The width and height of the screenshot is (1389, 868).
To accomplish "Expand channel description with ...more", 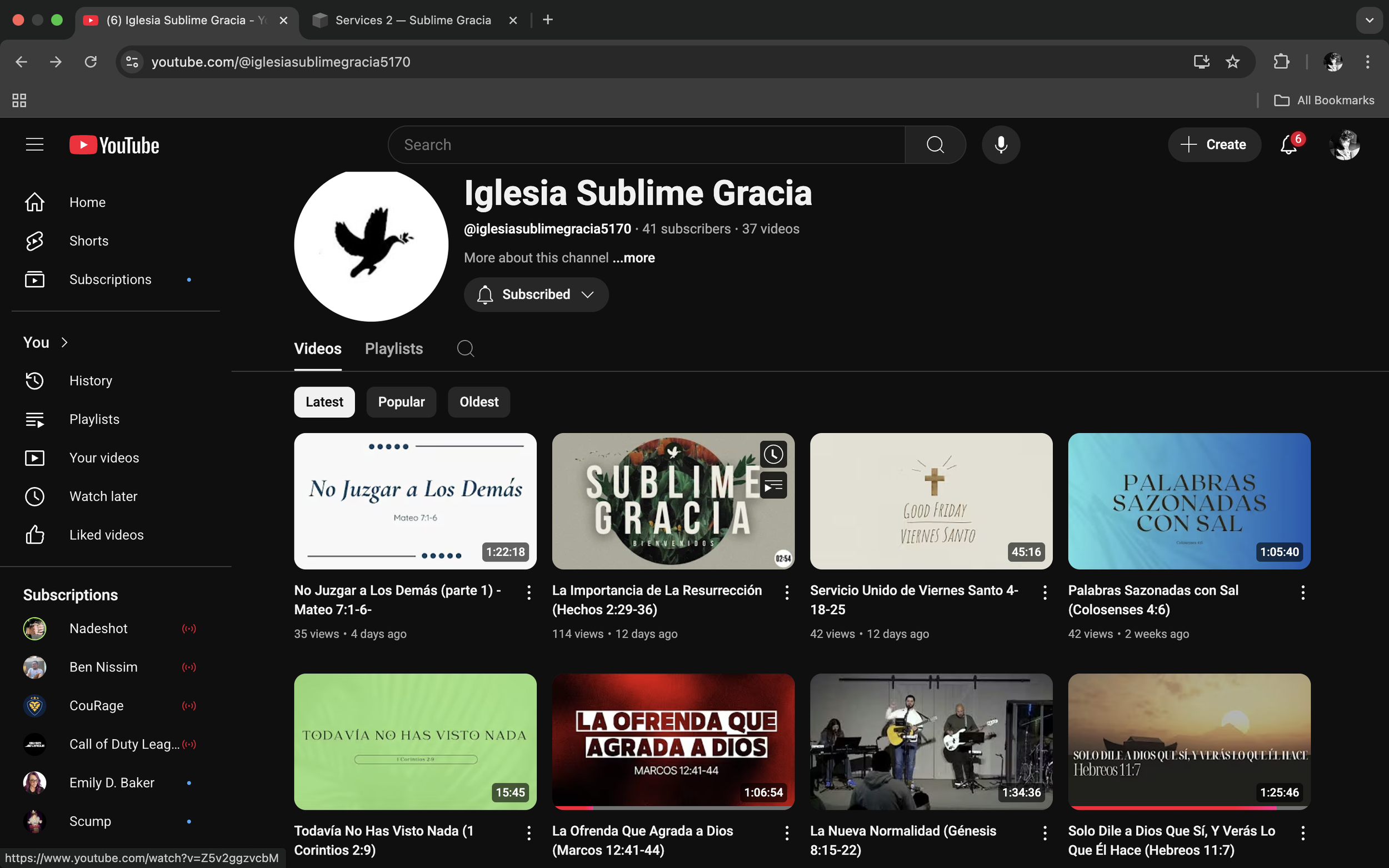I will 633,258.
